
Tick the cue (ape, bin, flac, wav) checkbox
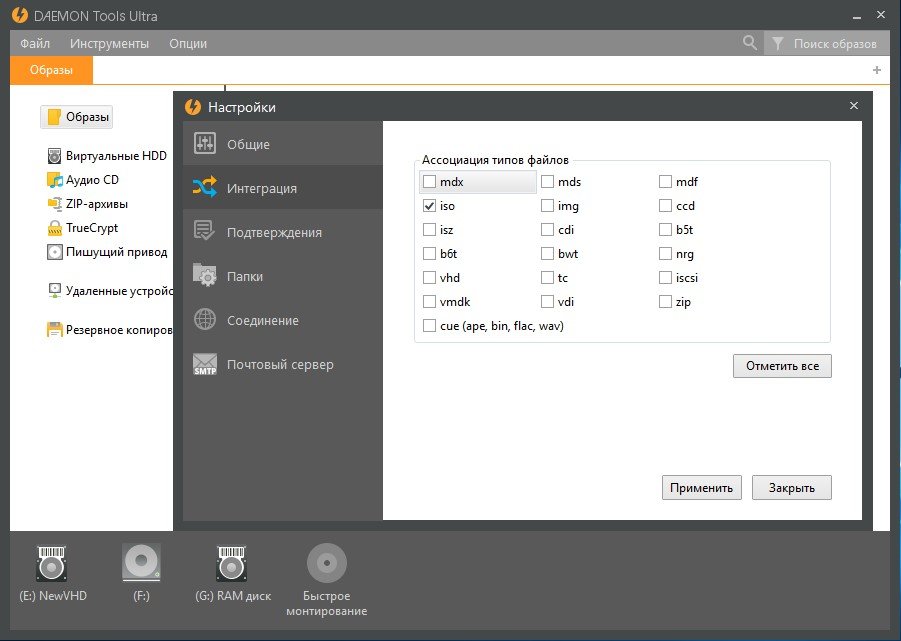click(430, 326)
